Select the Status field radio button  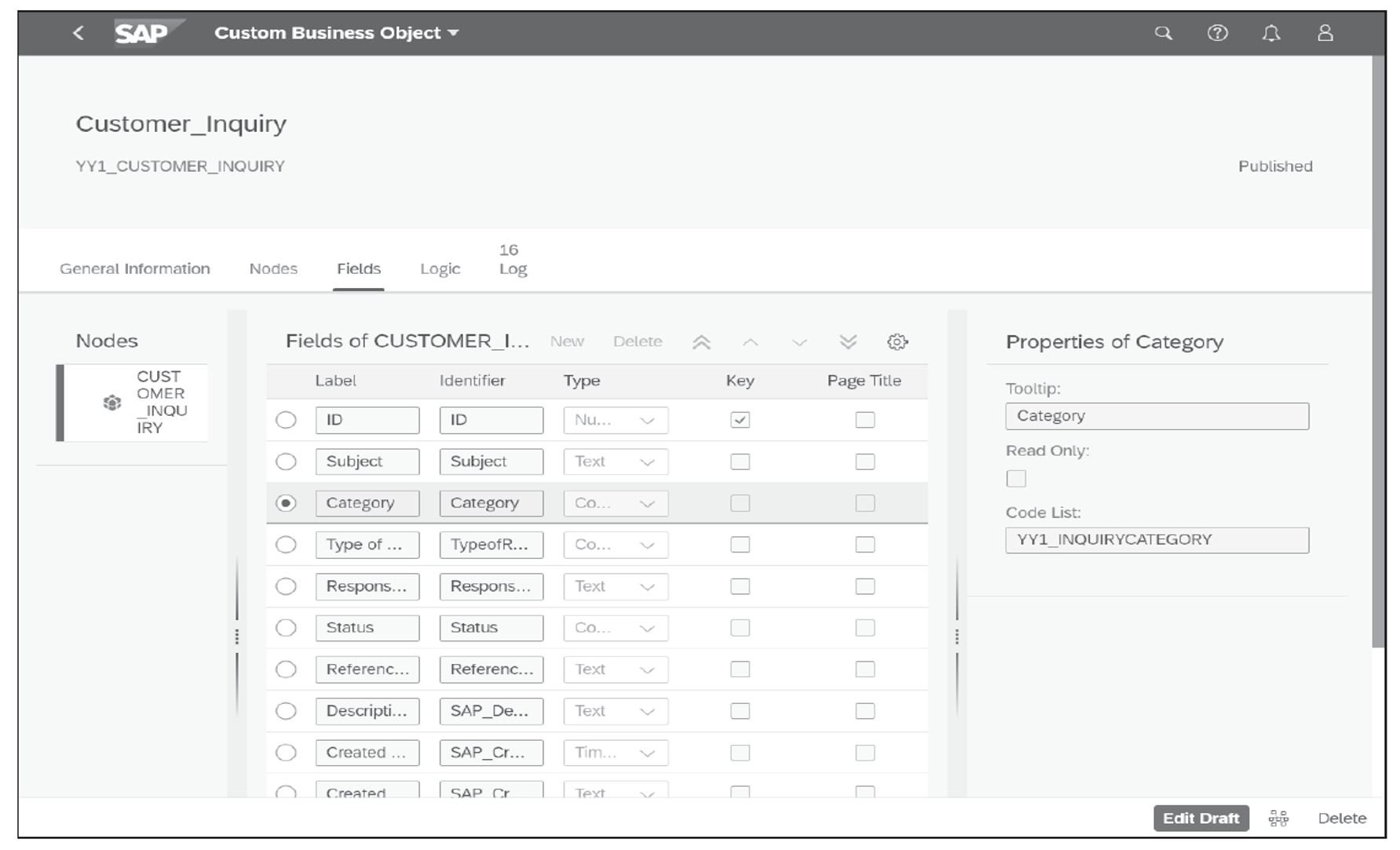click(x=286, y=627)
